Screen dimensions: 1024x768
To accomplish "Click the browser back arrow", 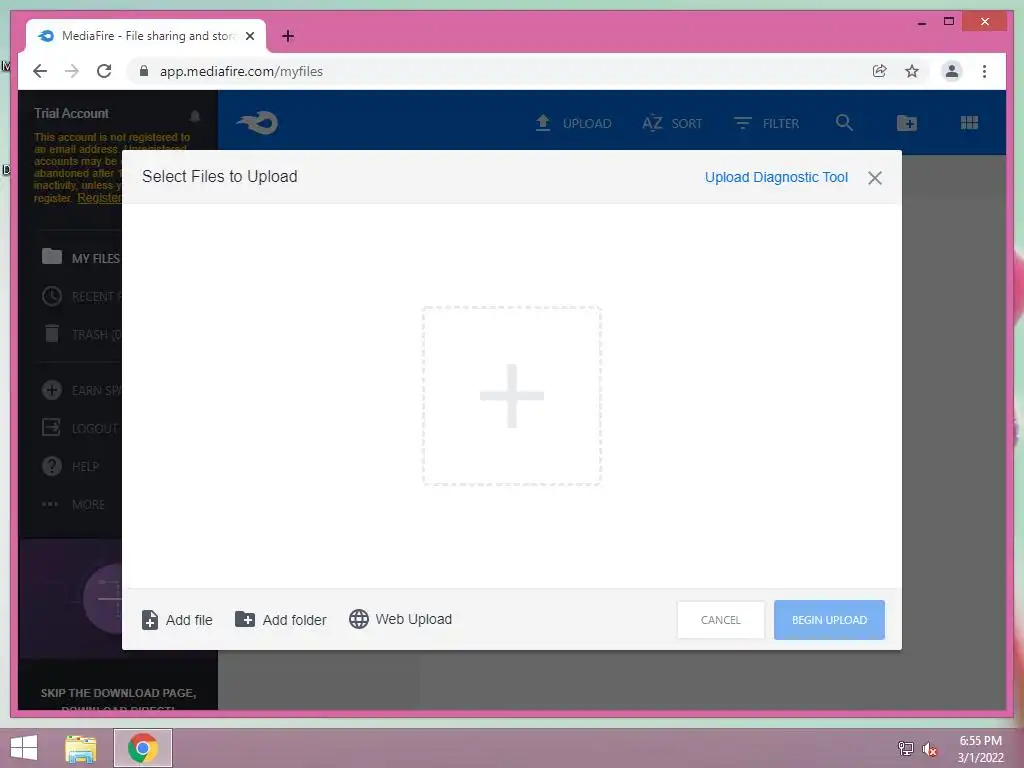I will click(x=40, y=71).
